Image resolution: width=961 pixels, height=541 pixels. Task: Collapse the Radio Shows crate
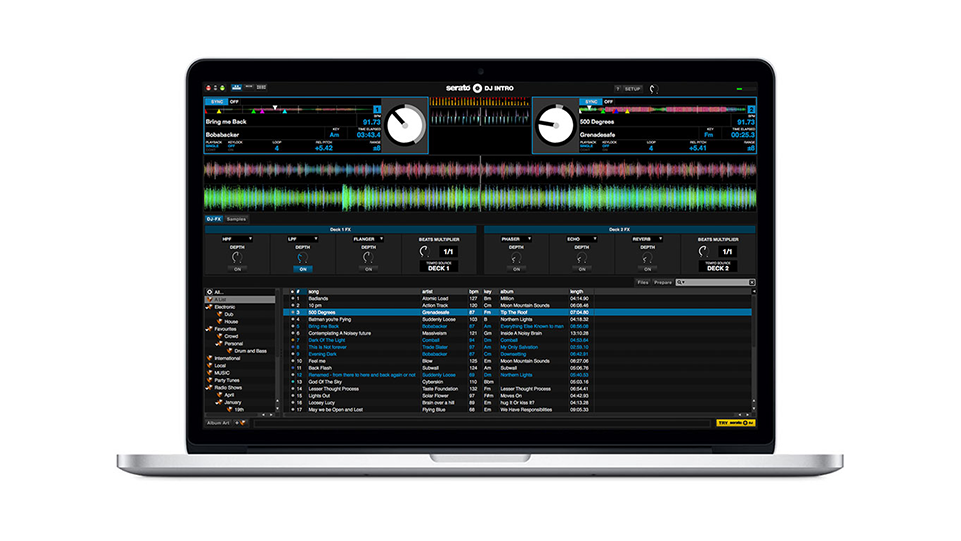point(209,388)
